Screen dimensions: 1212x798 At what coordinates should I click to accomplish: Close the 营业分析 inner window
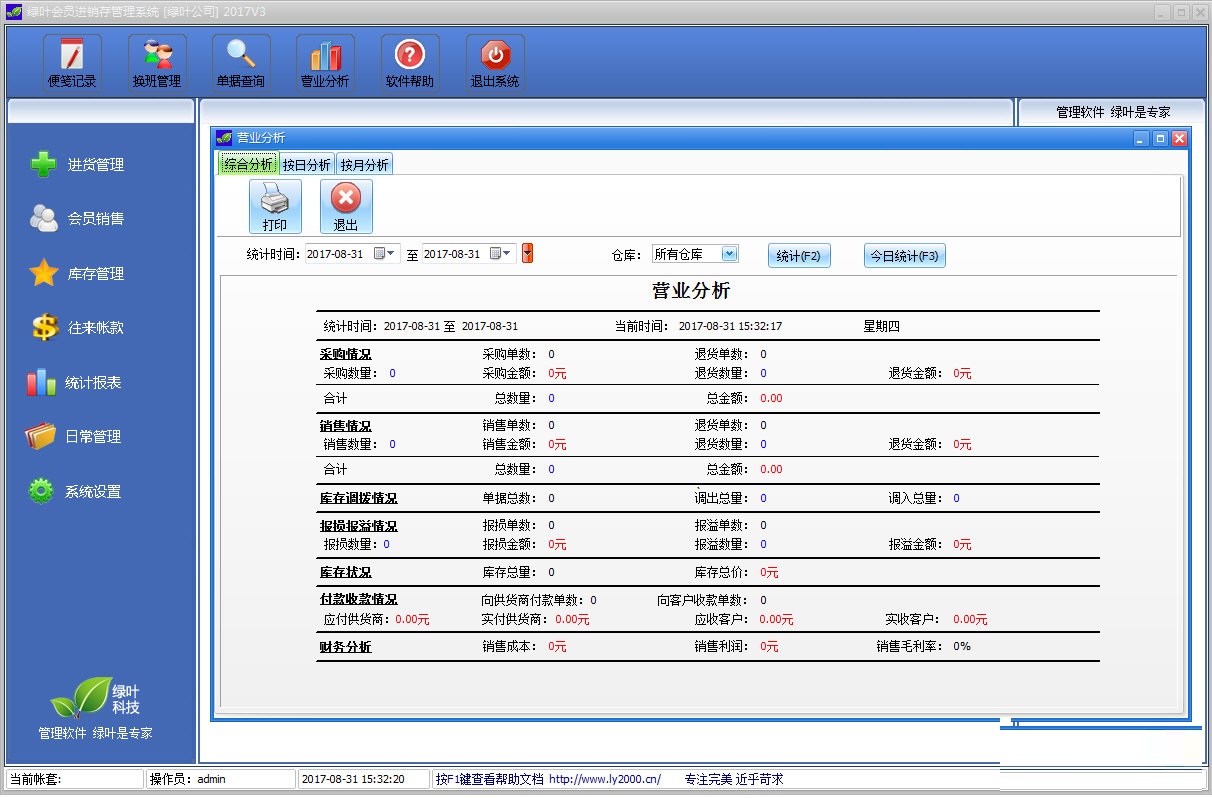tap(1179, 139)
